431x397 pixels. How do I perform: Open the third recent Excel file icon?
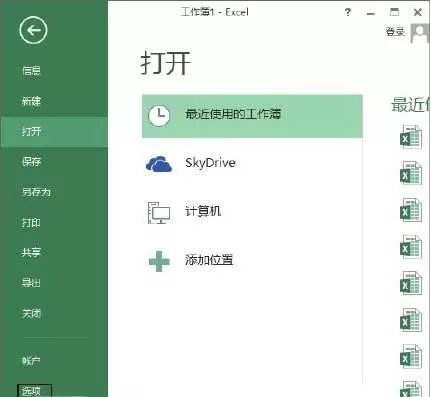[411, 210]
